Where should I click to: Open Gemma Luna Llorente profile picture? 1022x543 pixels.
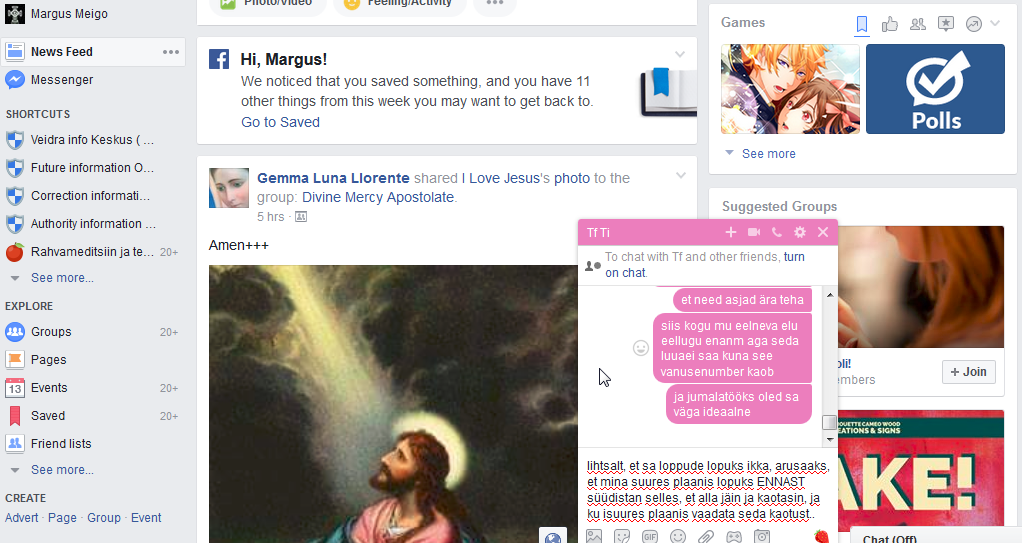coord(229,188)
